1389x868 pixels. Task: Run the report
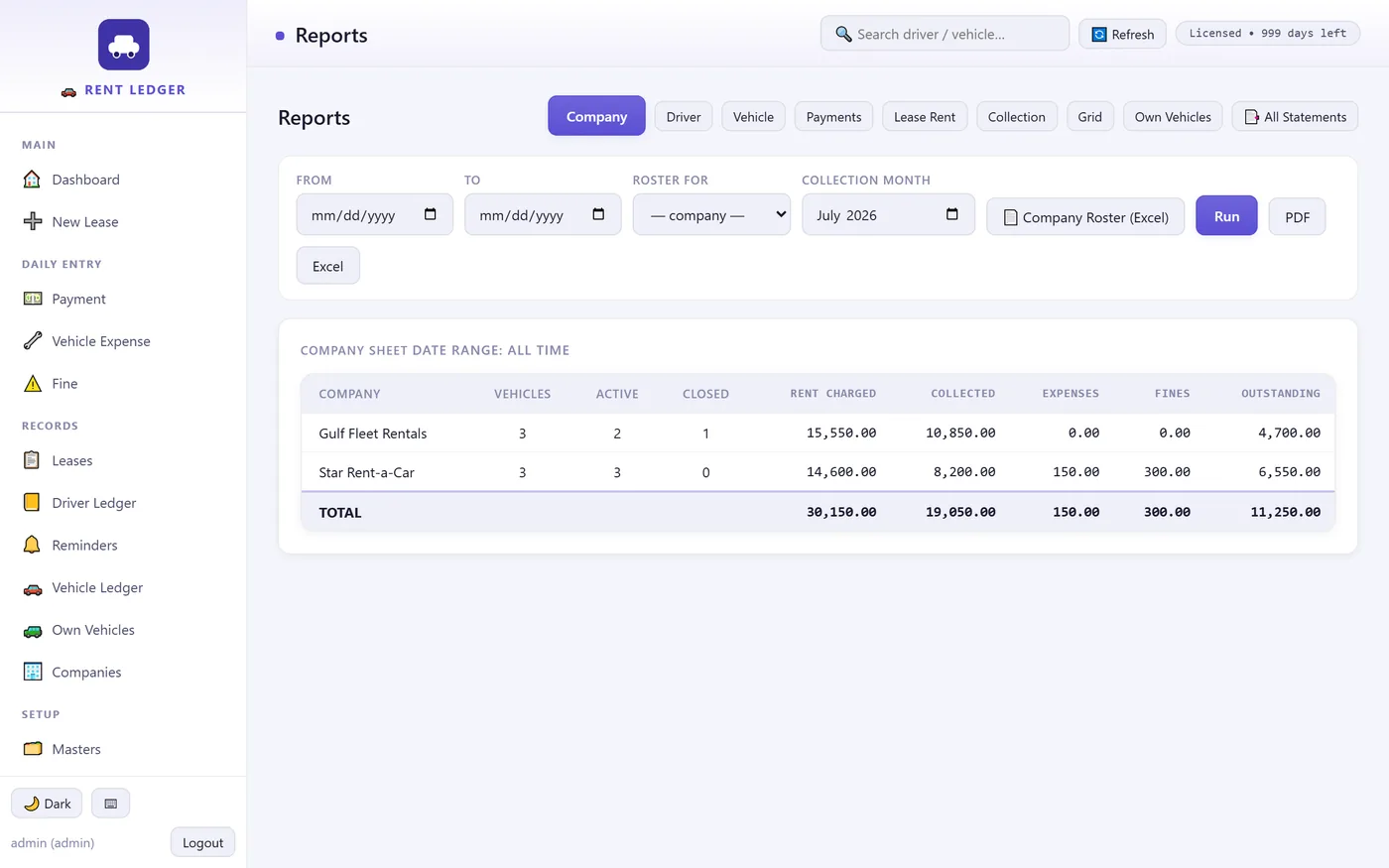pyautogui.click(x=1226, y=215)
